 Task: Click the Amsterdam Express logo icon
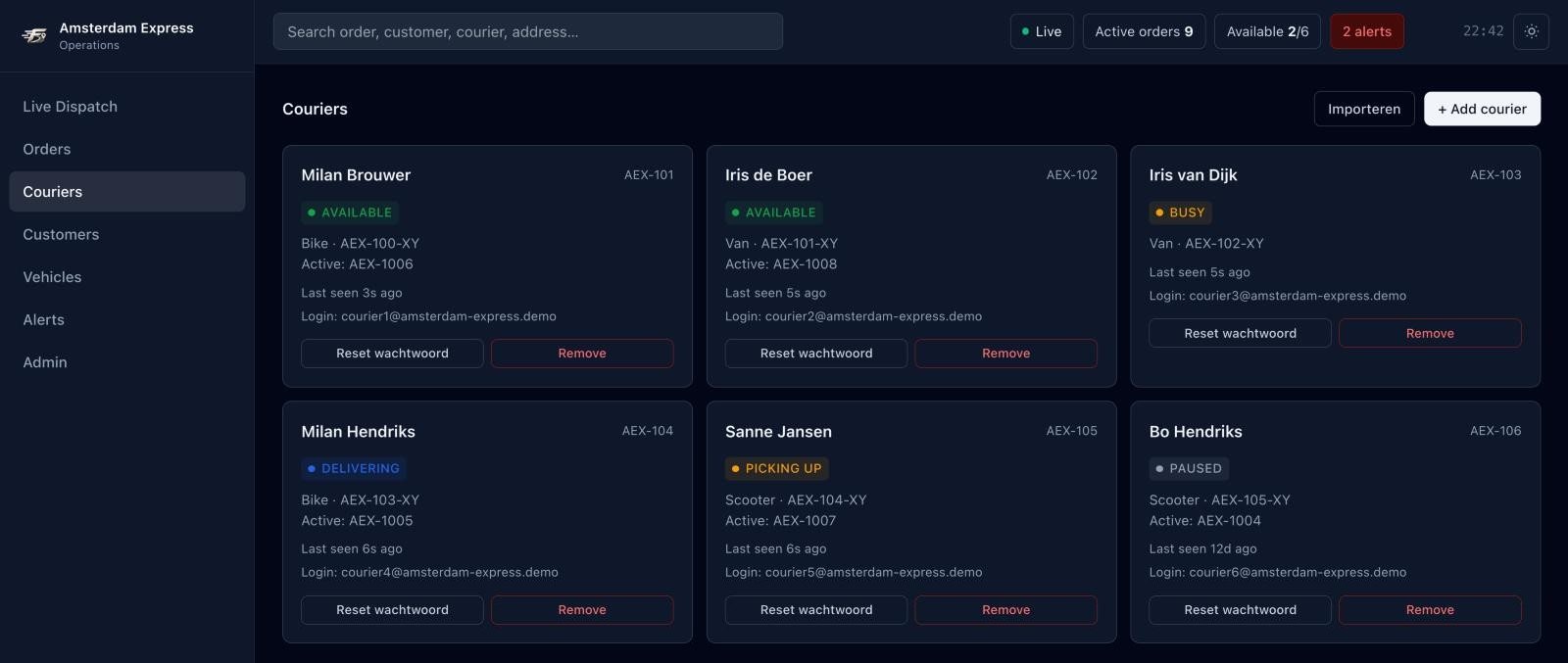[x=34, y=36]
